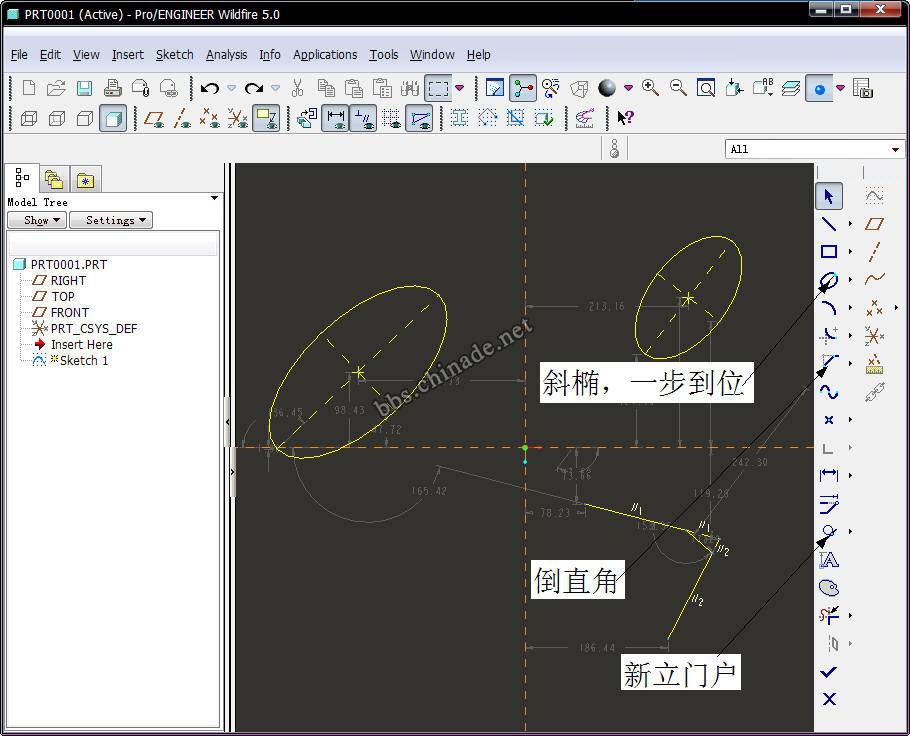Switch to the Favorites navigator tab
Image resolution: width=910 pixels, height=736 pixels.
coord(85,179)
